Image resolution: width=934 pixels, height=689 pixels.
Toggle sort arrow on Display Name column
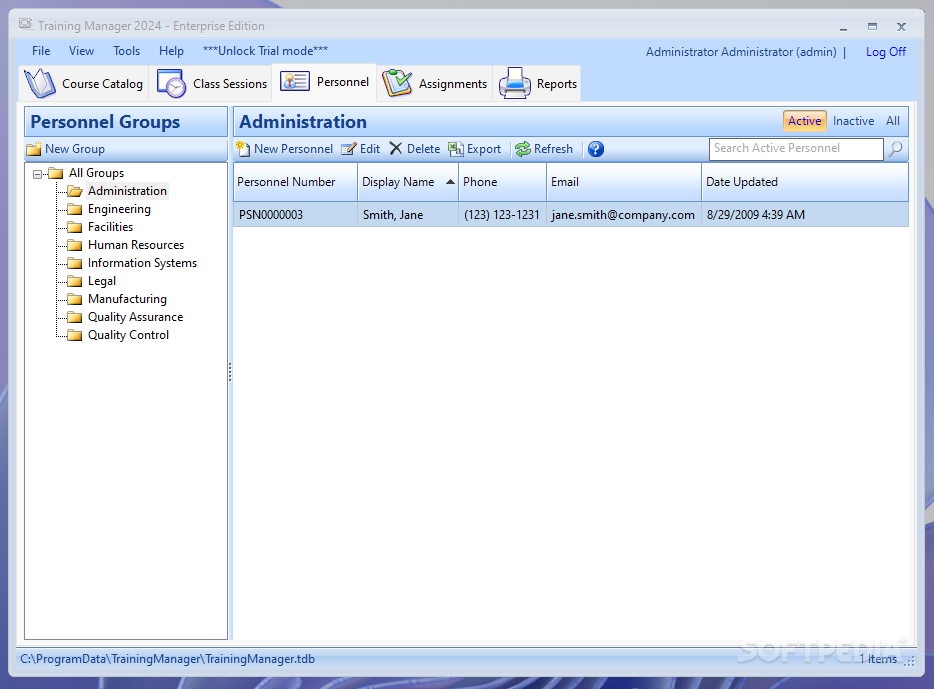coord(450,182)
